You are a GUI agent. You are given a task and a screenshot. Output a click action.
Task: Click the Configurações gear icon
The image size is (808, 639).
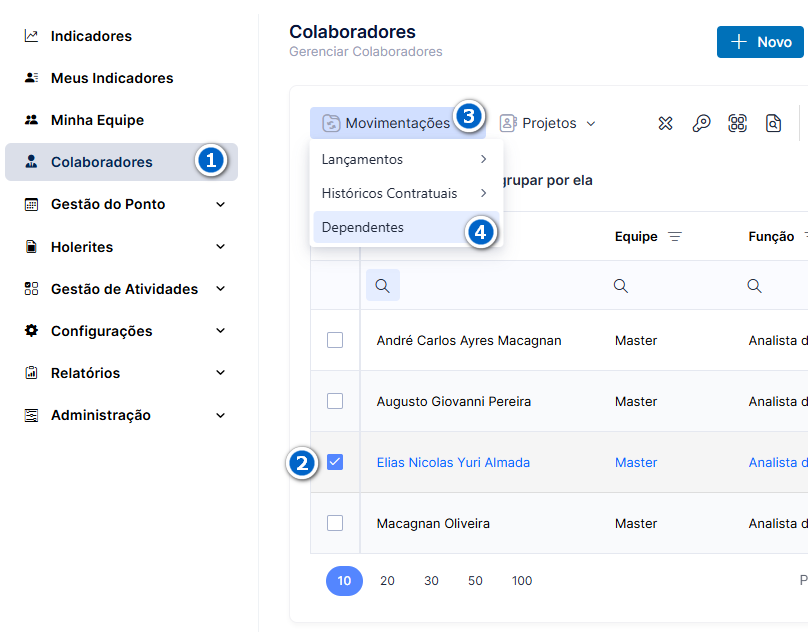point(31,330)
